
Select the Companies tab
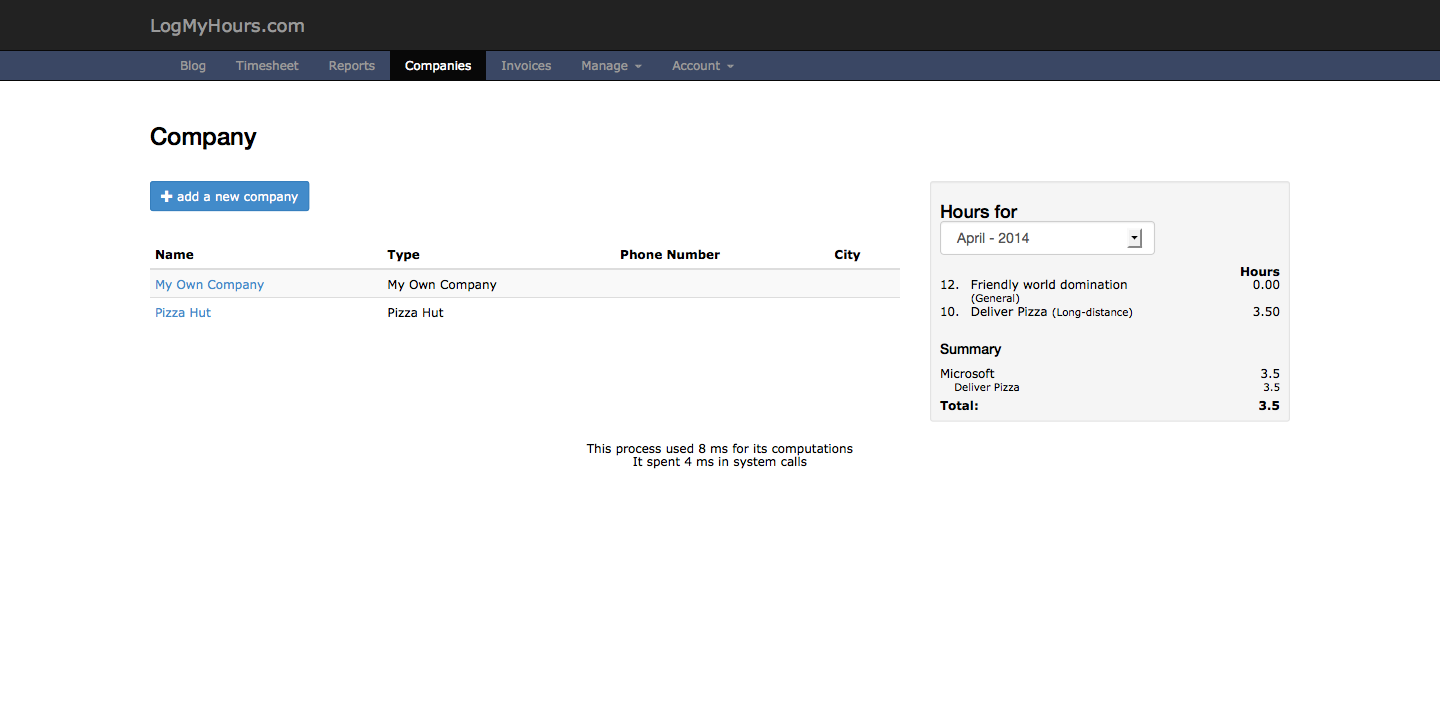(438, 66)
